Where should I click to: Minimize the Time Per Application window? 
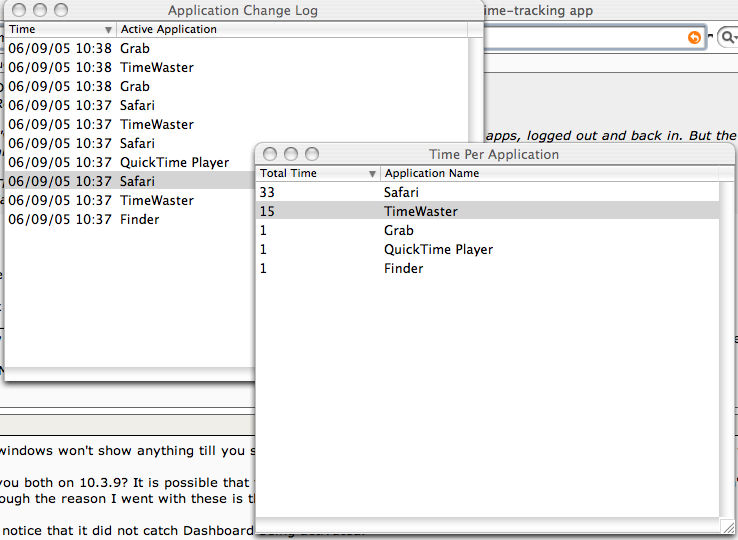(x=291, y=154)
